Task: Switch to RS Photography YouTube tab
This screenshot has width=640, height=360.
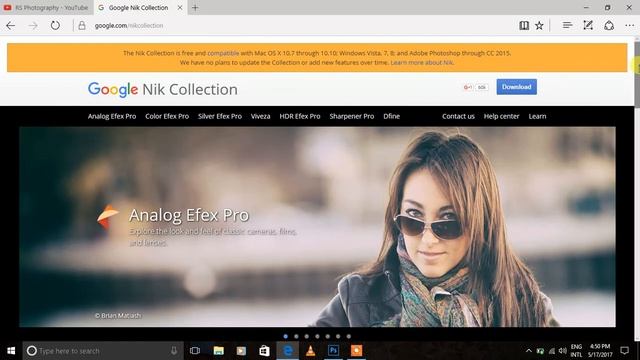Action: pyautogui.click(x=47, y=7)
